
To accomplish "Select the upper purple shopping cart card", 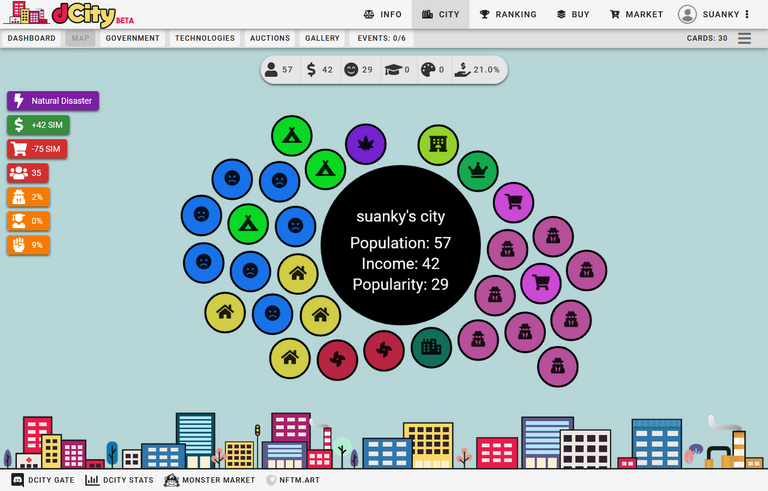I will (x=514, y=202).
